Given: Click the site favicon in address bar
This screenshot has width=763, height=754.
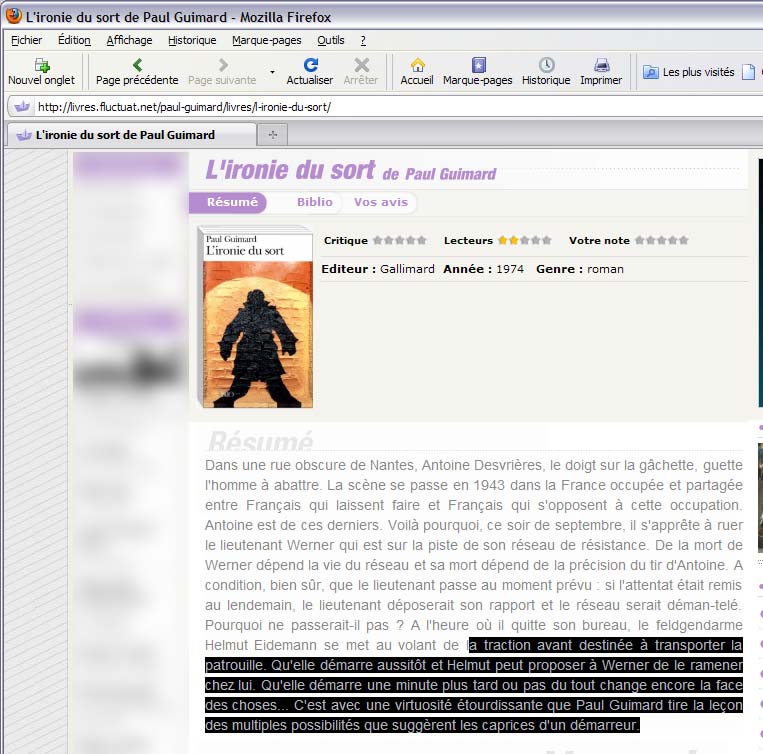Looking at the screenshot, I should point(21,107).
